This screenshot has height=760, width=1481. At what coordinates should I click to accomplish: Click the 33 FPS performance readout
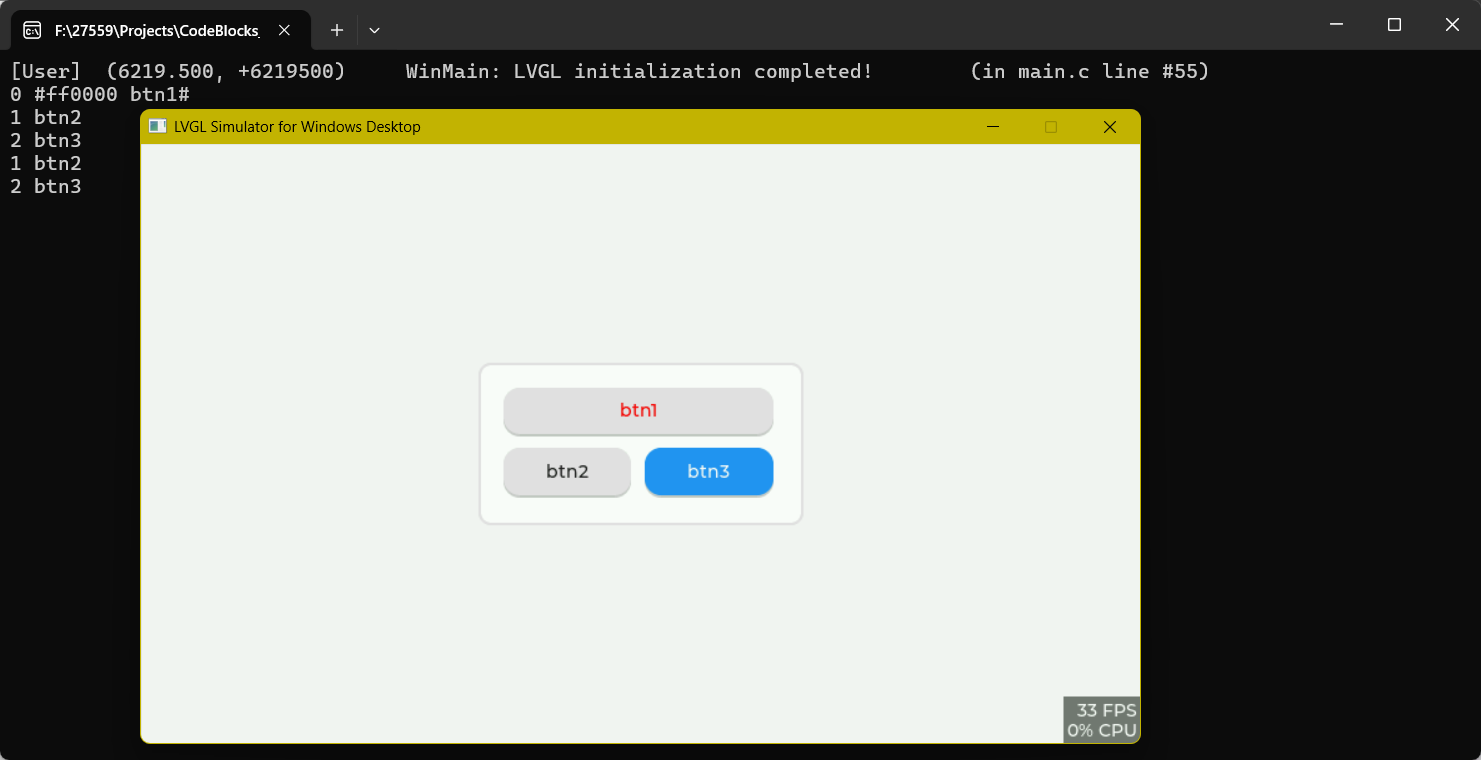(x=1106, y=711)
